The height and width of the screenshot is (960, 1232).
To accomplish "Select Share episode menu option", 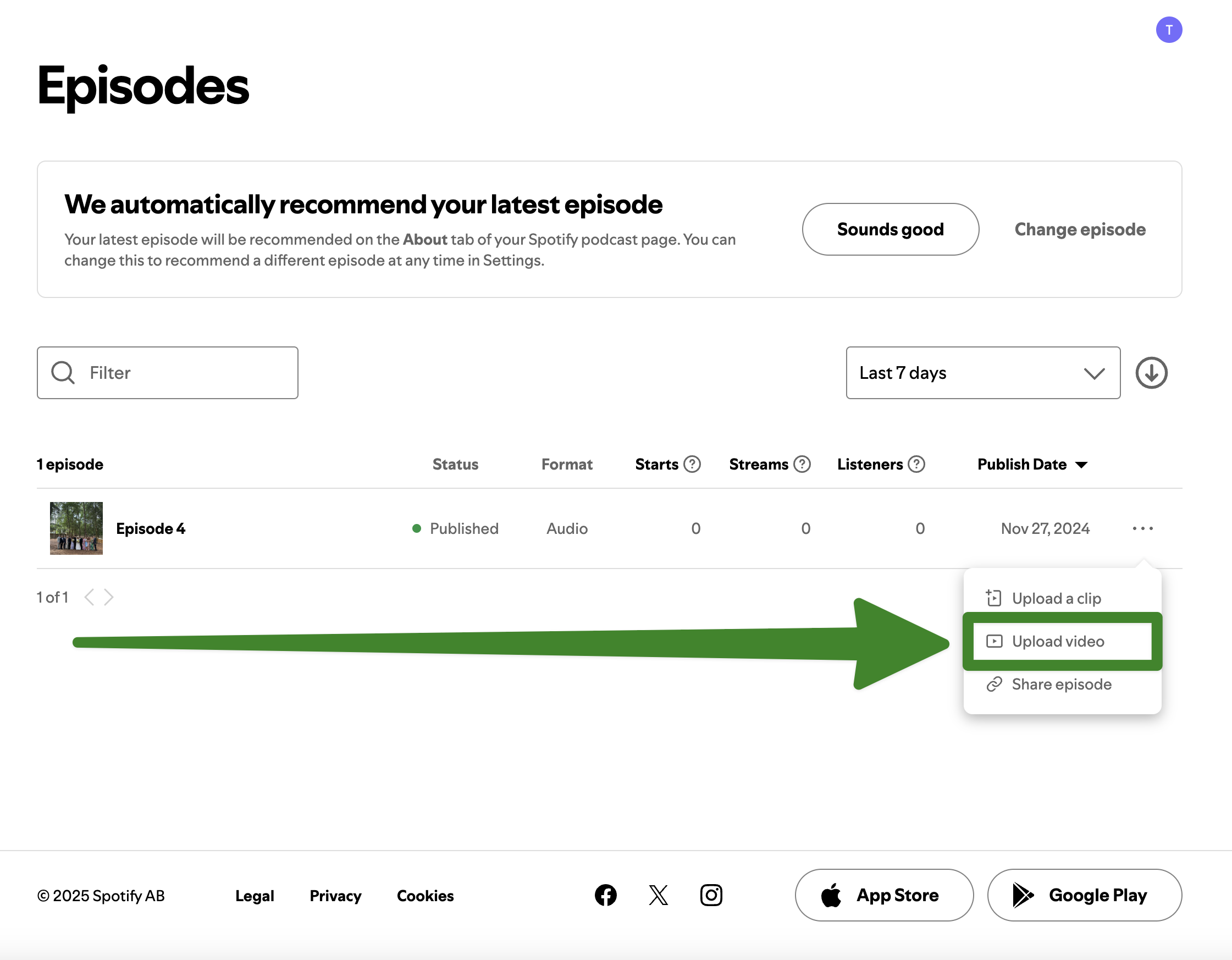I will [x=1061, y=684].
